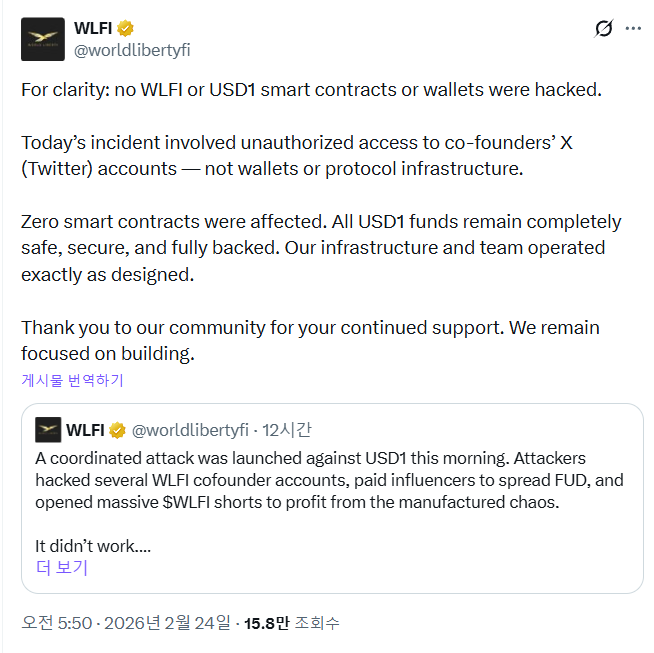
Task: Open the quoted post at "It didn't work...."
Action: pyautogui.click(x=93, y=546)
